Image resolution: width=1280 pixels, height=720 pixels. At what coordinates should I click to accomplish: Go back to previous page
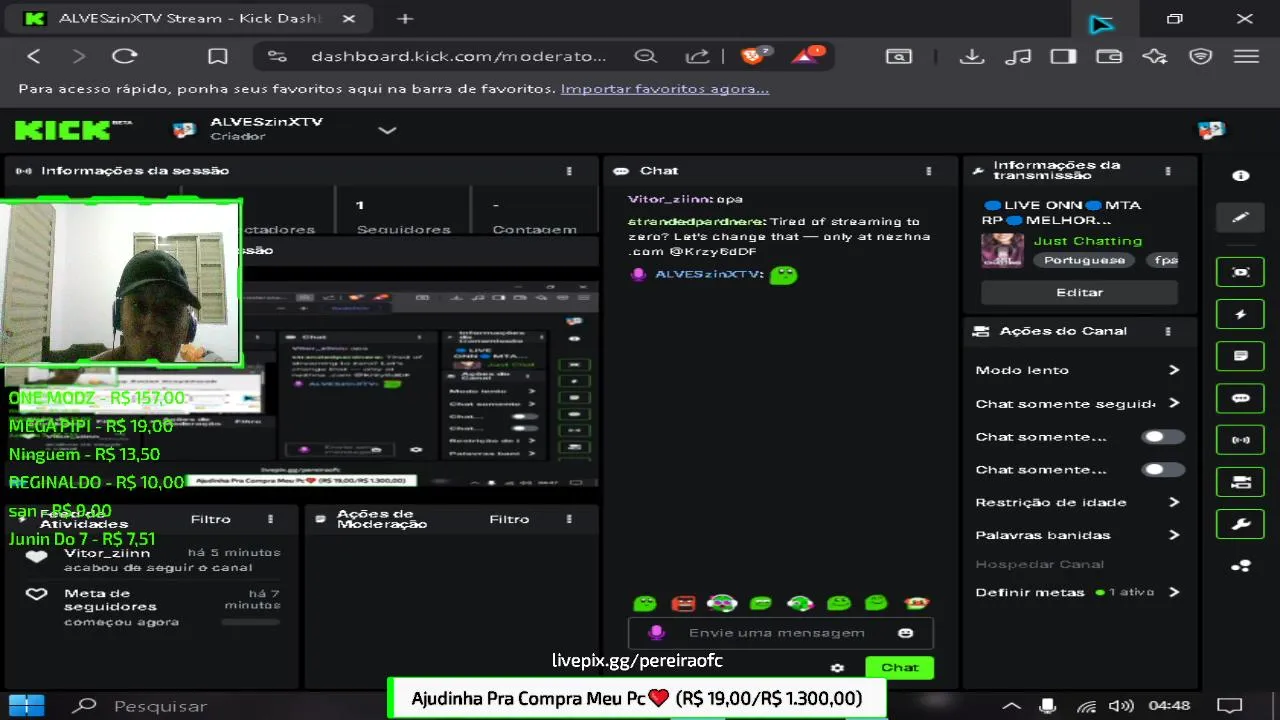point(34,56)
